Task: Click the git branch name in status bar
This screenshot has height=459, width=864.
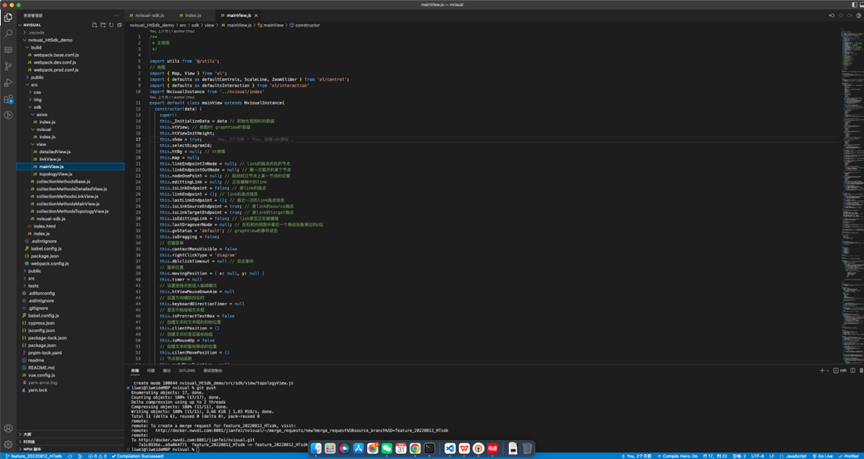Action: (36, 456)
